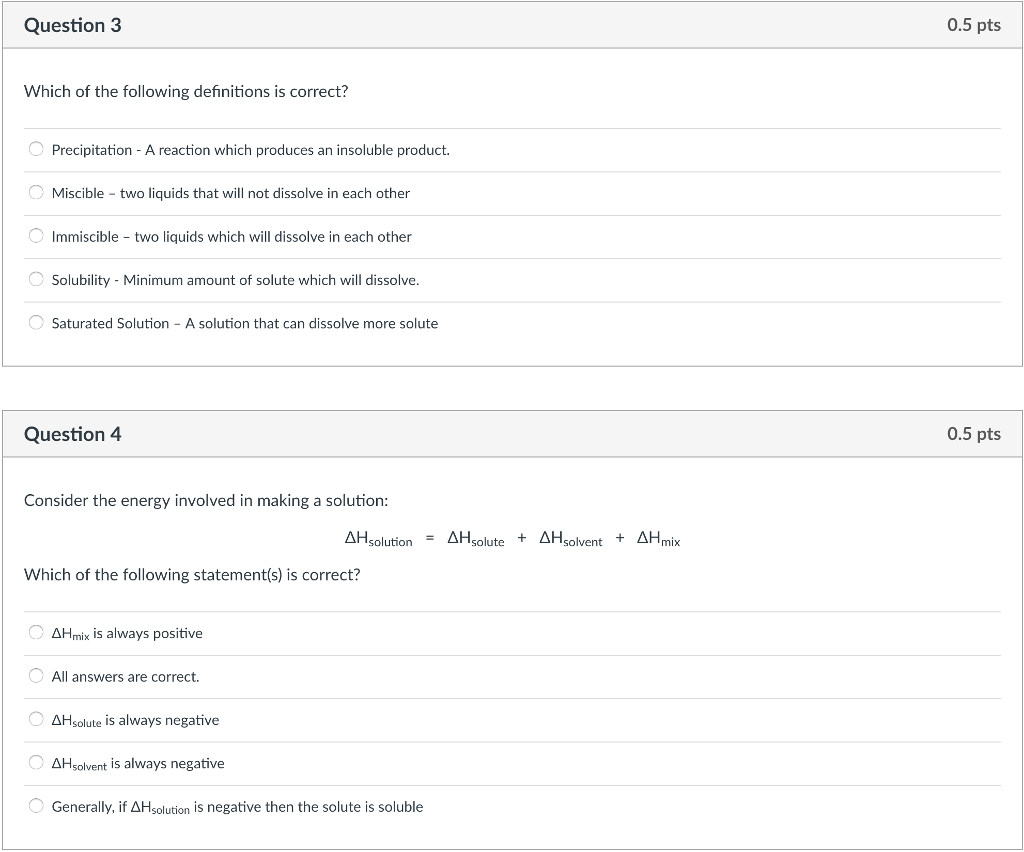This screenshot has height=852, width=1024.
Task: Click the 'Consider the energy involved' prompt text
Action: 206,500
